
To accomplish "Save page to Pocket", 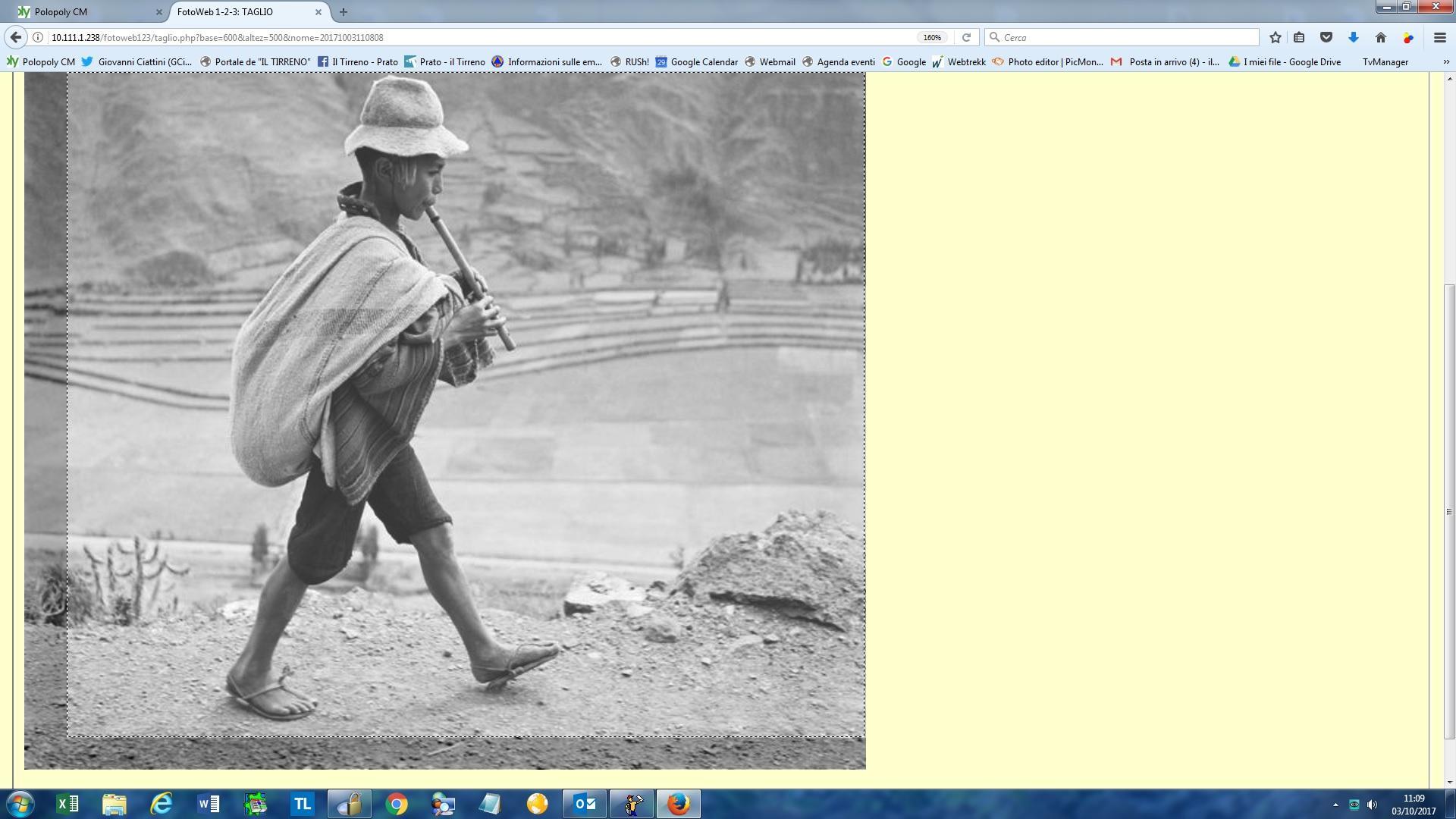I will [1326, 37].
